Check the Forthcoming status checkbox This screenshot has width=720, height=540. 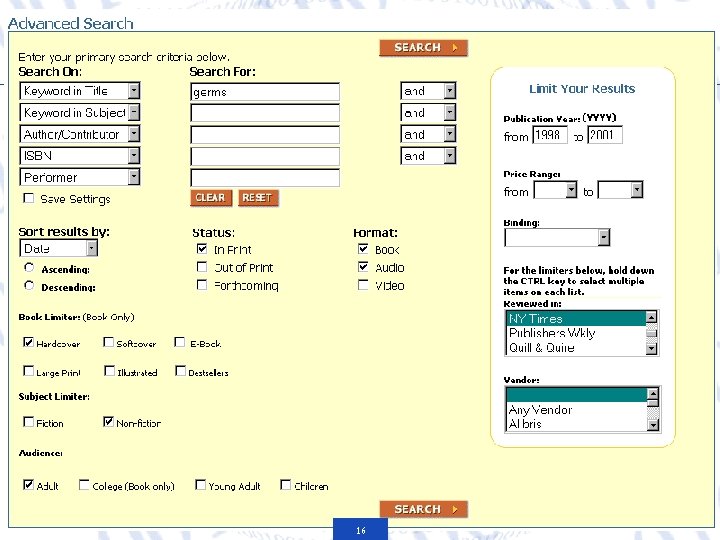[x=202, y=285]
